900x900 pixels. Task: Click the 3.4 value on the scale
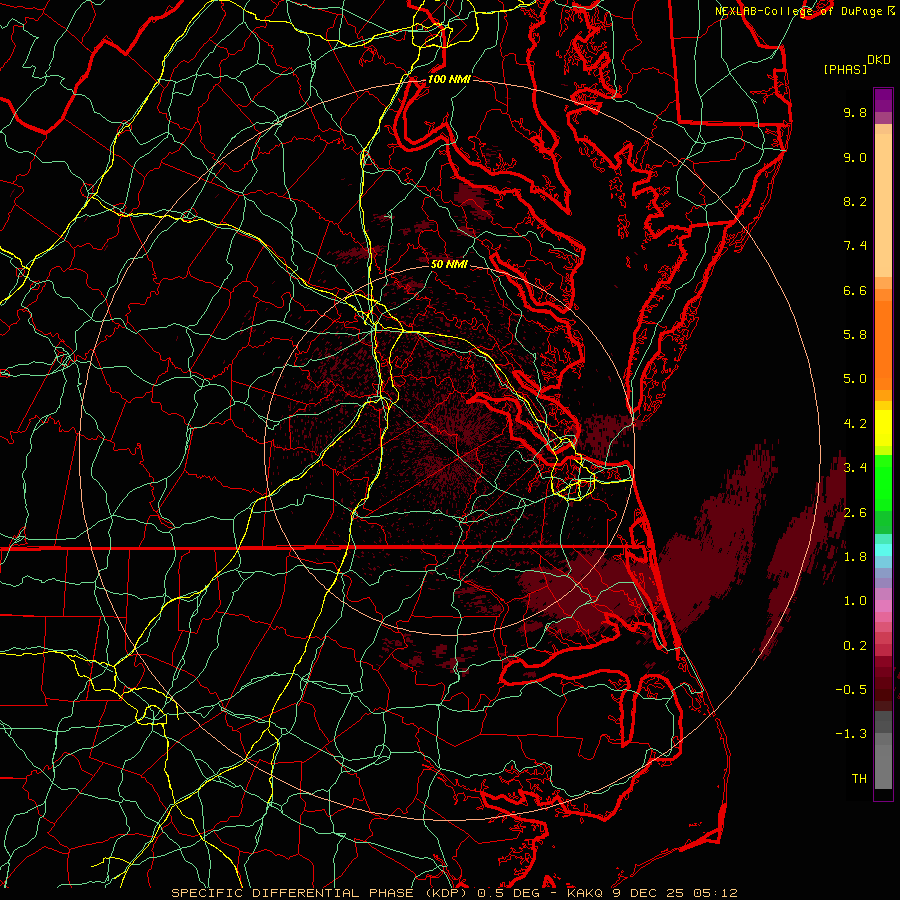855,468
